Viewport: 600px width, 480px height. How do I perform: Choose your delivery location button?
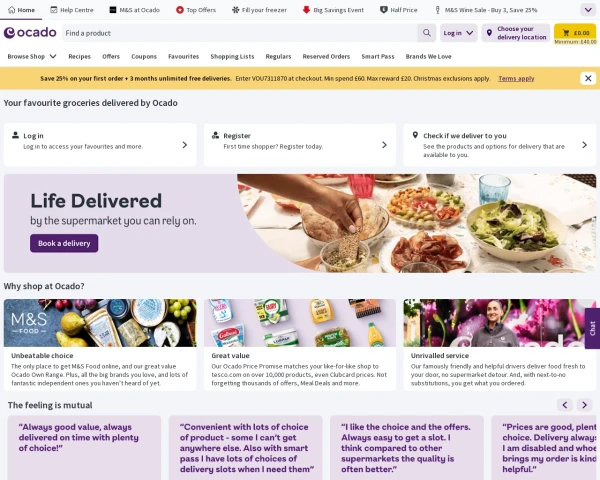(515, 33)
